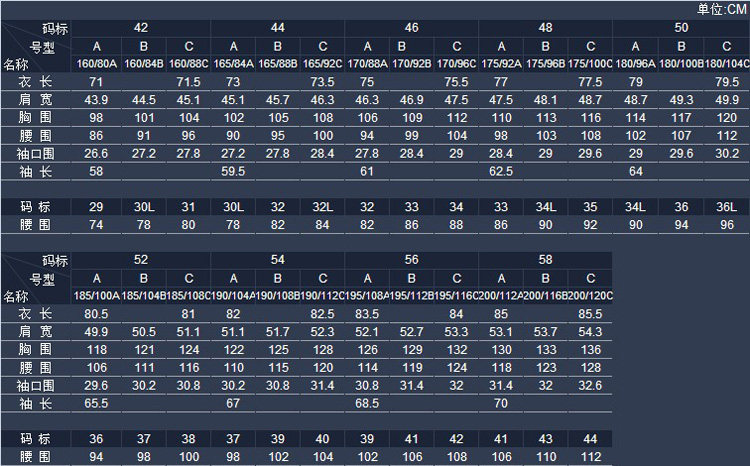Click chest value 105
This screenshot has width=750, height=466.
coord(278,118)
